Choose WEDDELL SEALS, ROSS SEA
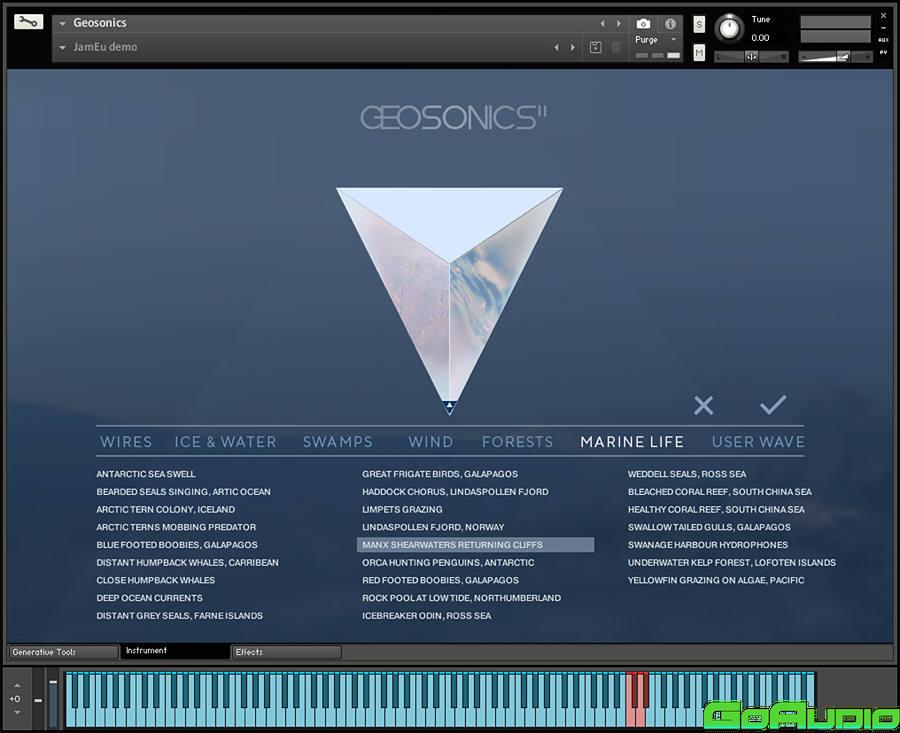Screen dimensions: 900x733 (687, 474)
